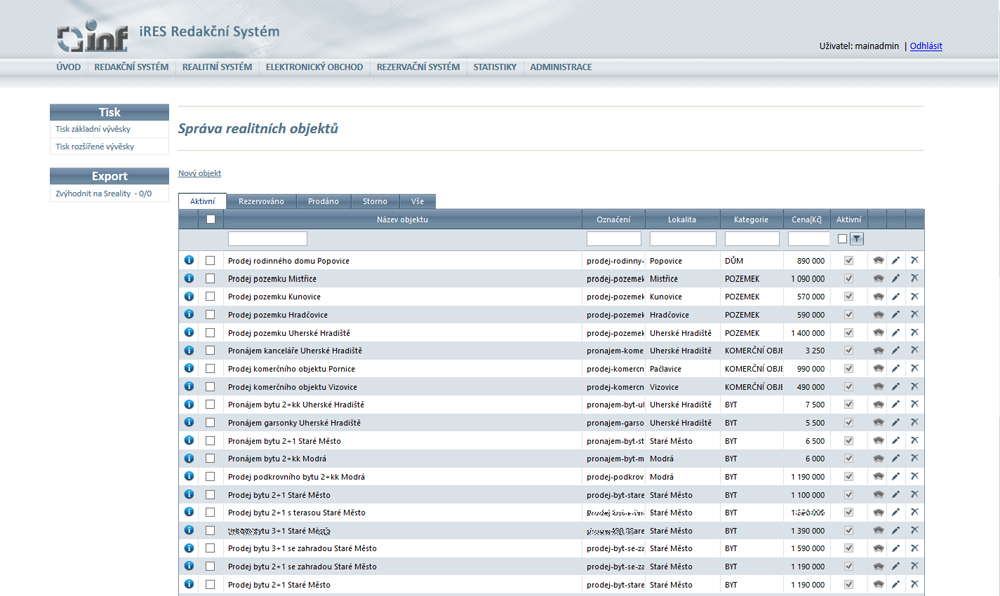Delete the Prodej pozemku Kunovice object
This screenshot has height=596, width=1000.
click(914, 297)
